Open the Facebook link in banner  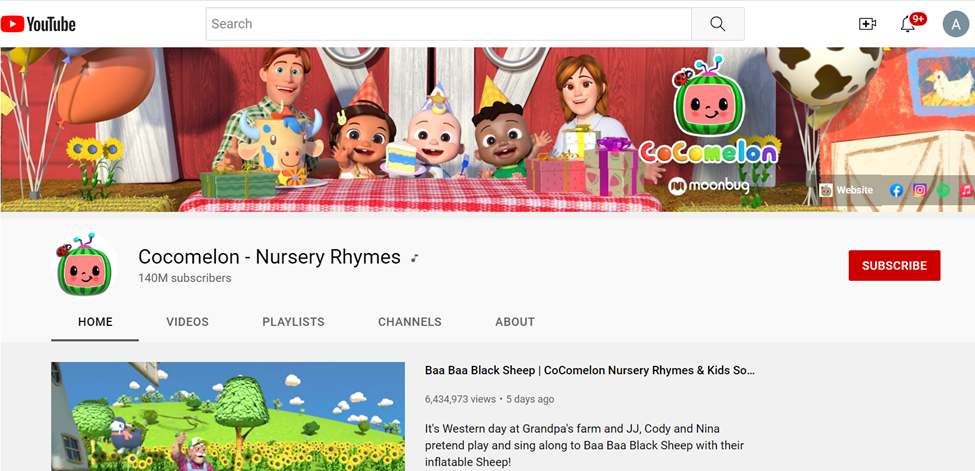pyautogui.click(x=896, y=190)
